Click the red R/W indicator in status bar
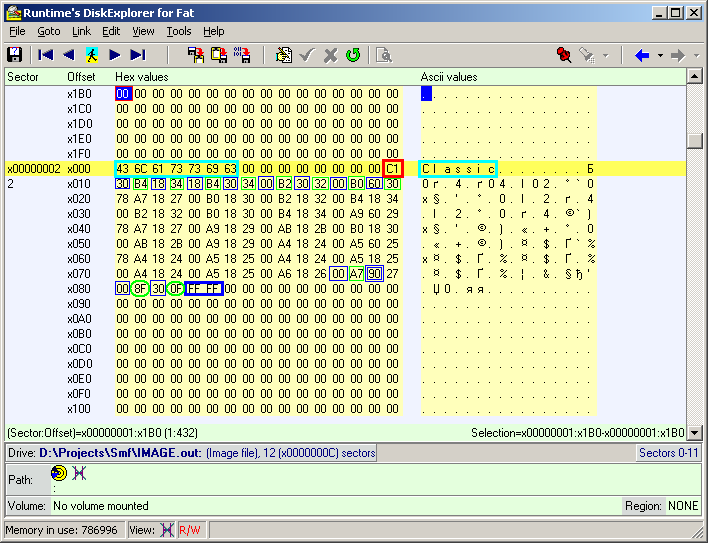The image size is (708, 543). pos(190,530)
